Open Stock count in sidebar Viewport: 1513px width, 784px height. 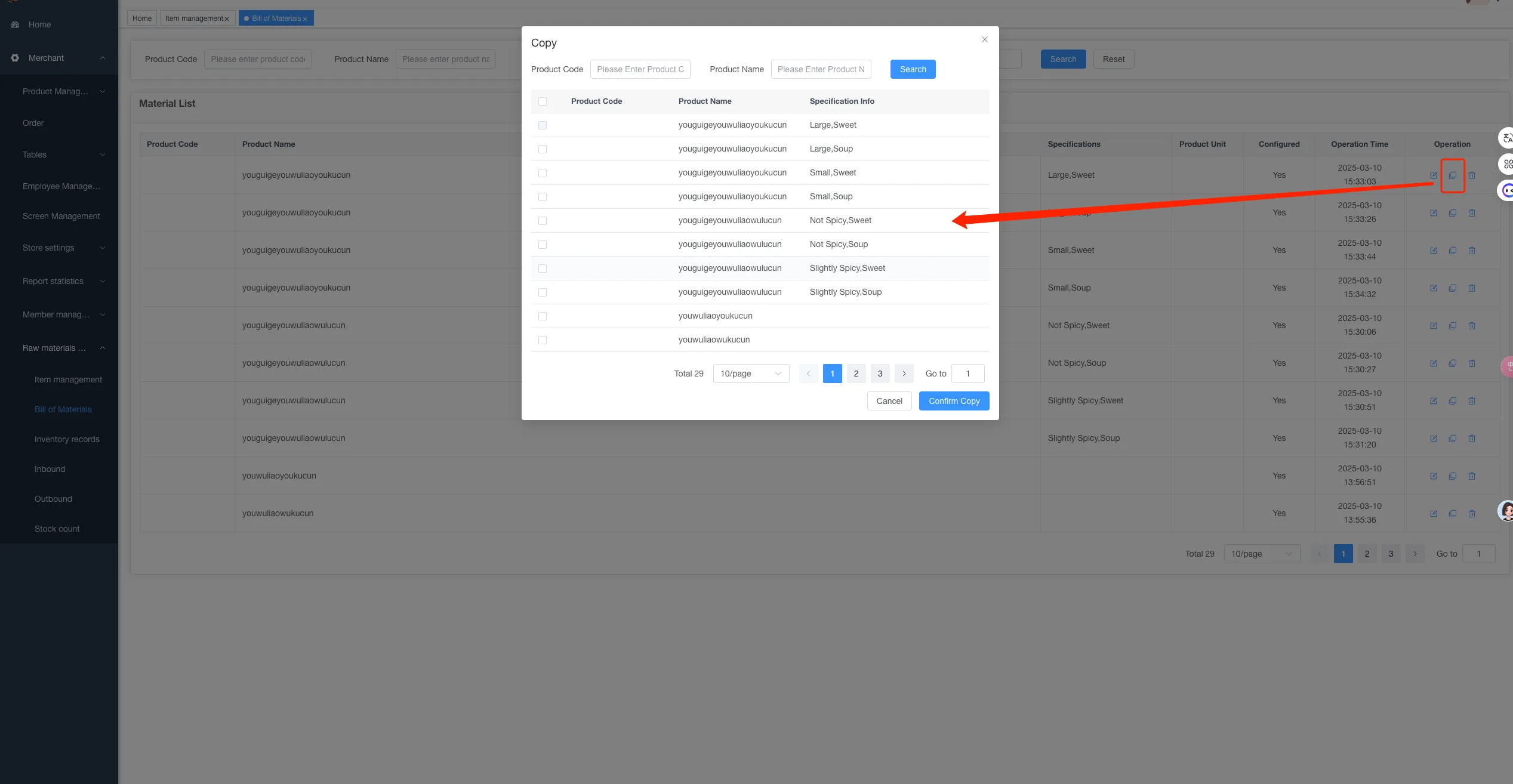coord(57,529)
